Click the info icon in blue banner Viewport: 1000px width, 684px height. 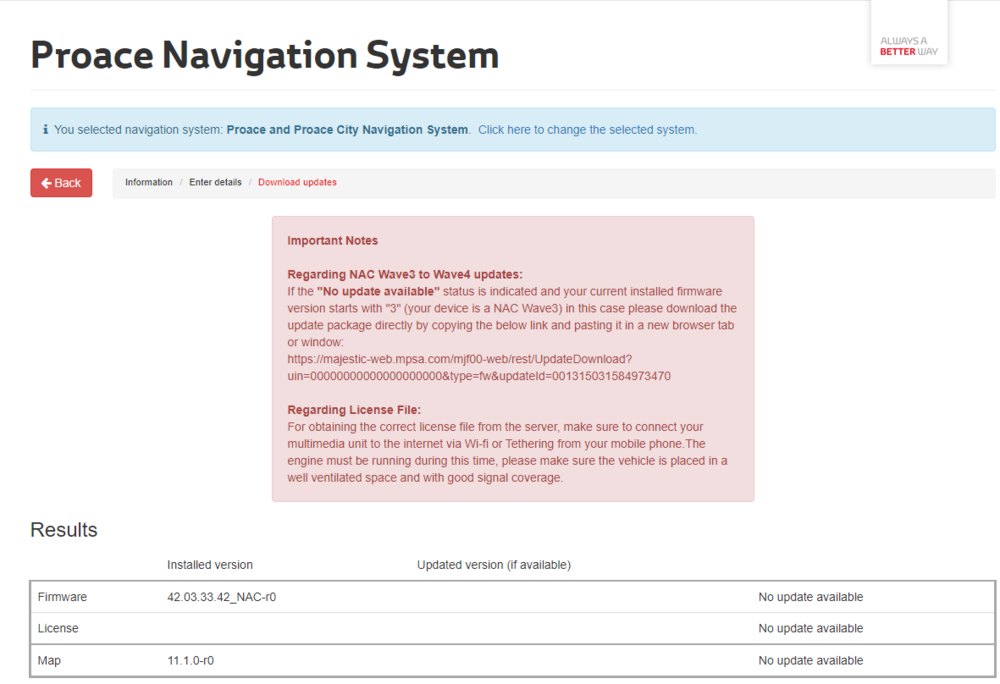click(45, 129)
